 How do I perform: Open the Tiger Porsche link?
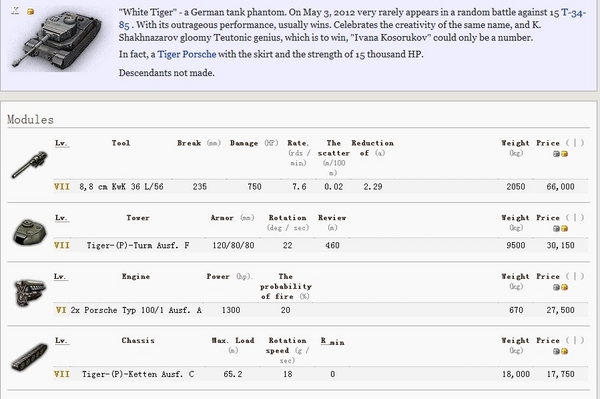coord(187,54)
